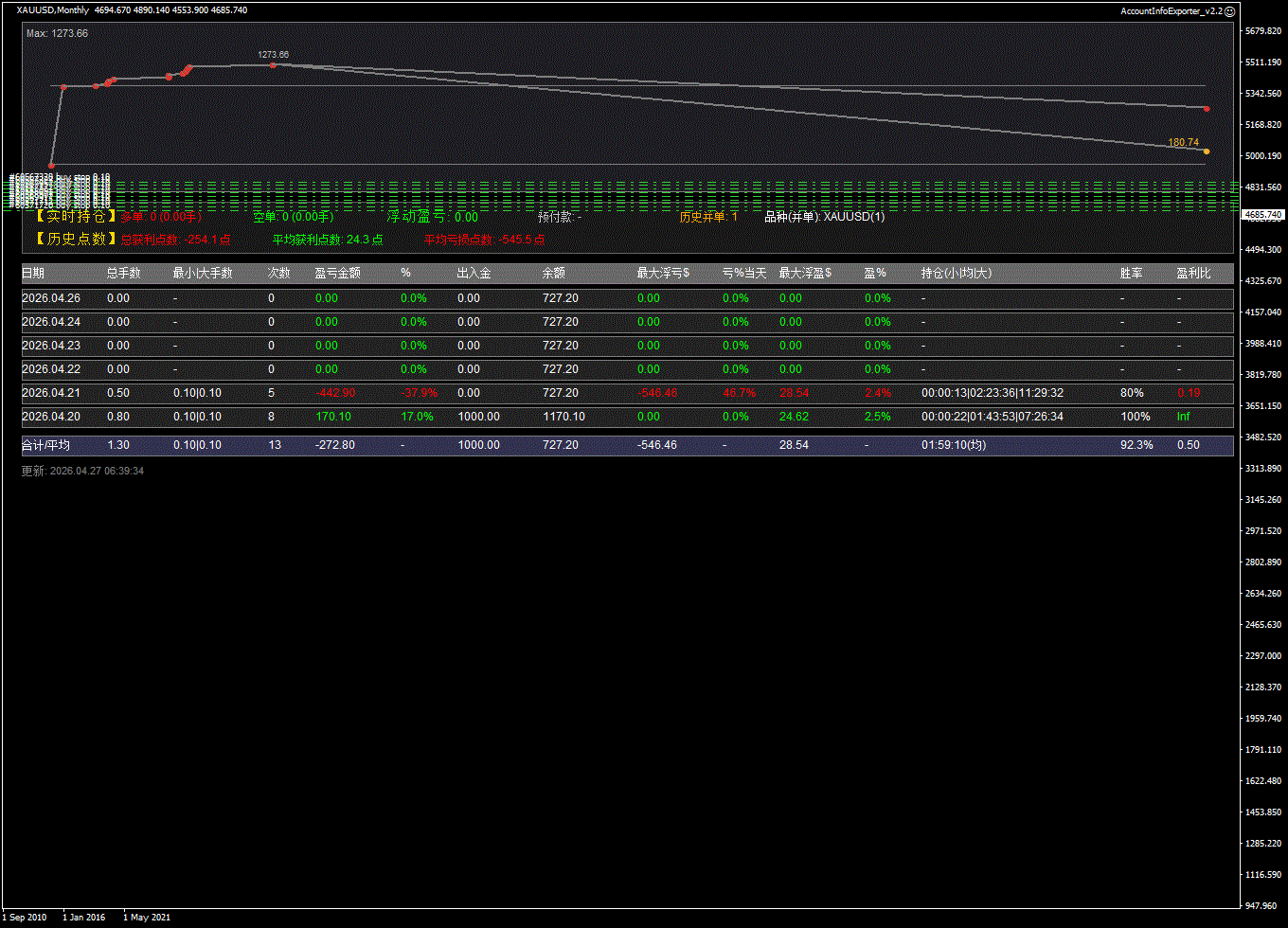Click the 胜率 column header
Screen dimensions: 1288x928
point(1131,273)
